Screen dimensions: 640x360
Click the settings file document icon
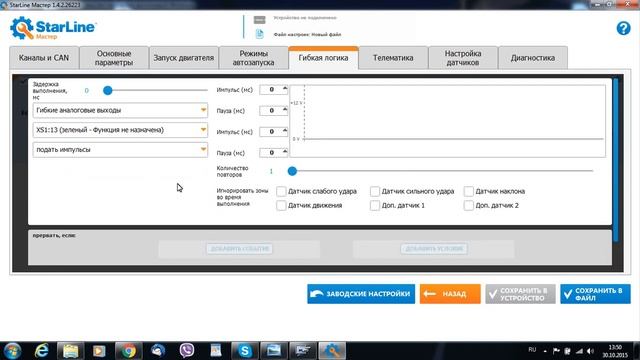[260, 34]
